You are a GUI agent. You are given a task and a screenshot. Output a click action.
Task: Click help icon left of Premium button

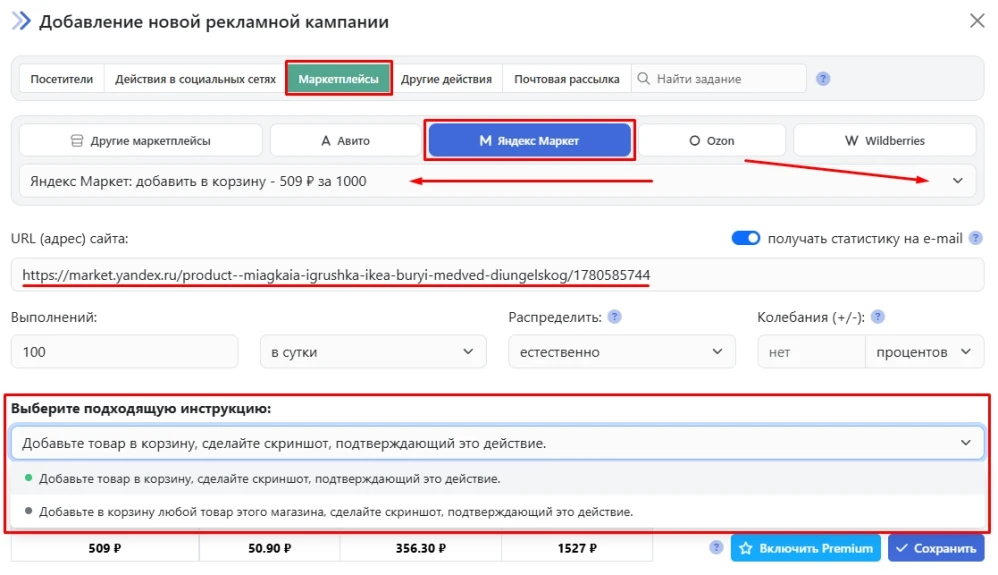(716, 548)
